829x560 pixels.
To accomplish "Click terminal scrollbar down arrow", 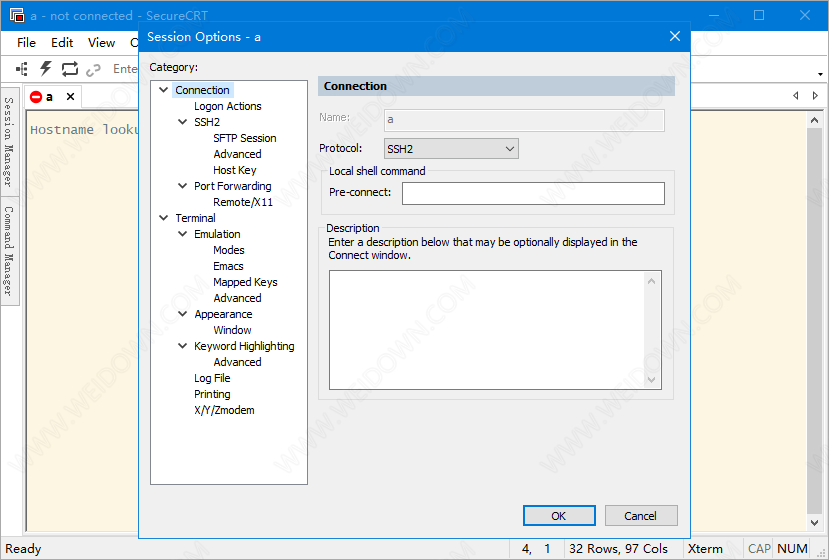I will 814,523.
